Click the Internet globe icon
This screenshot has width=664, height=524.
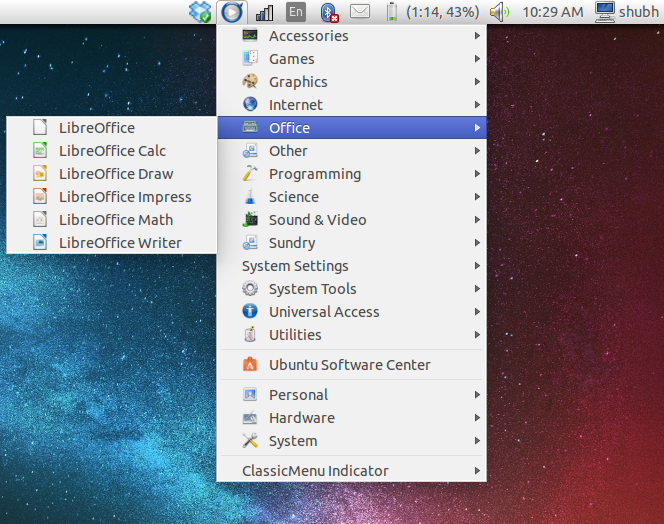[250, 104]
